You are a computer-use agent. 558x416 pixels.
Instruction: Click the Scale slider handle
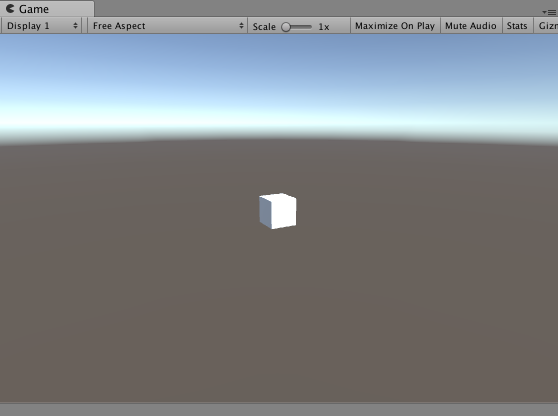click(286, 27)
